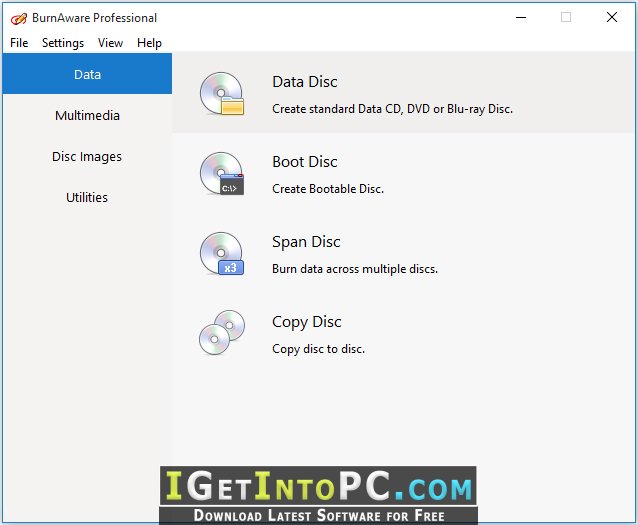Start Span Disc via its title
The width and height of the screenshot is (638, 525).
point(306,242)
